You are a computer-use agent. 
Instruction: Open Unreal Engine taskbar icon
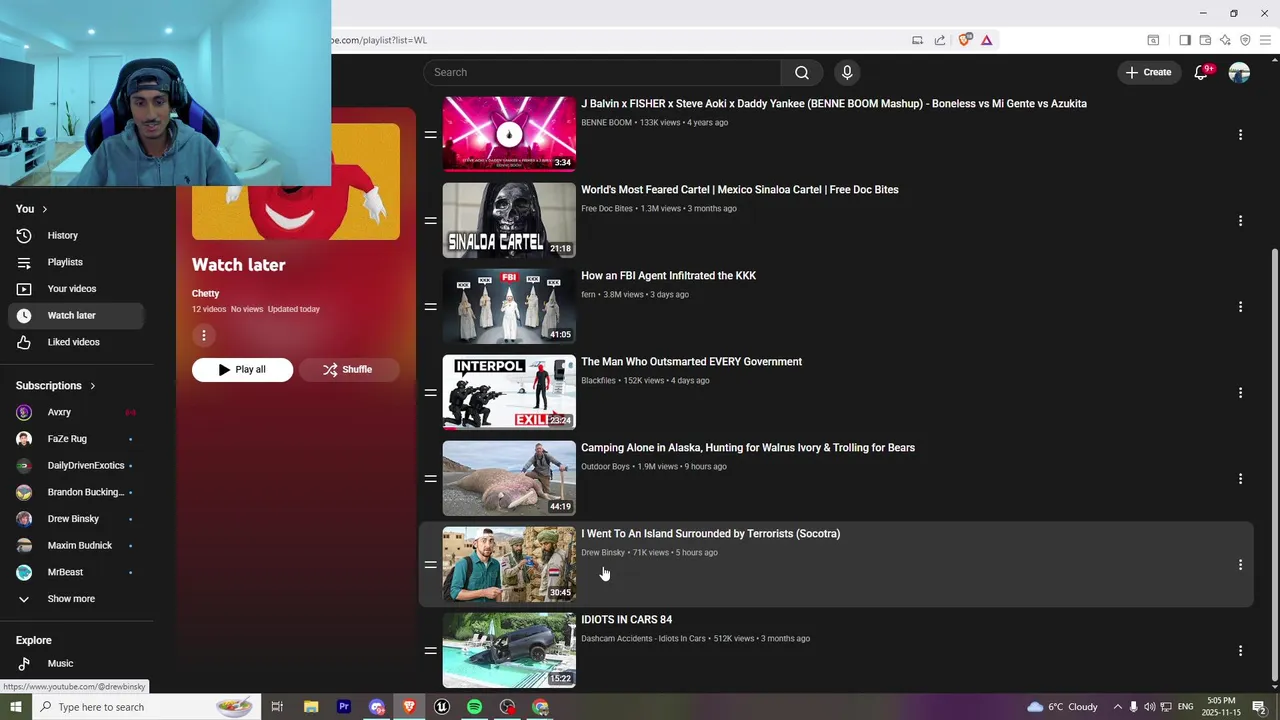pos(441,707)
